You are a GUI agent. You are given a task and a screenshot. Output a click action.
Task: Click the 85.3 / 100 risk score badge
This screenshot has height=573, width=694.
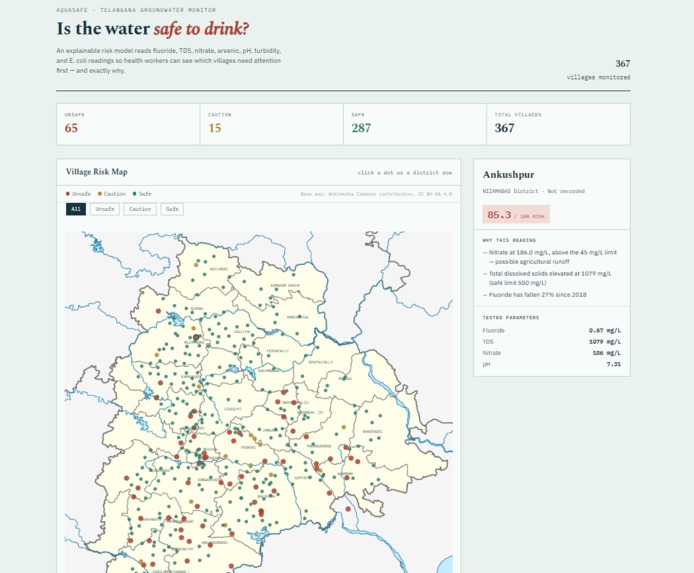coord(516,215)
